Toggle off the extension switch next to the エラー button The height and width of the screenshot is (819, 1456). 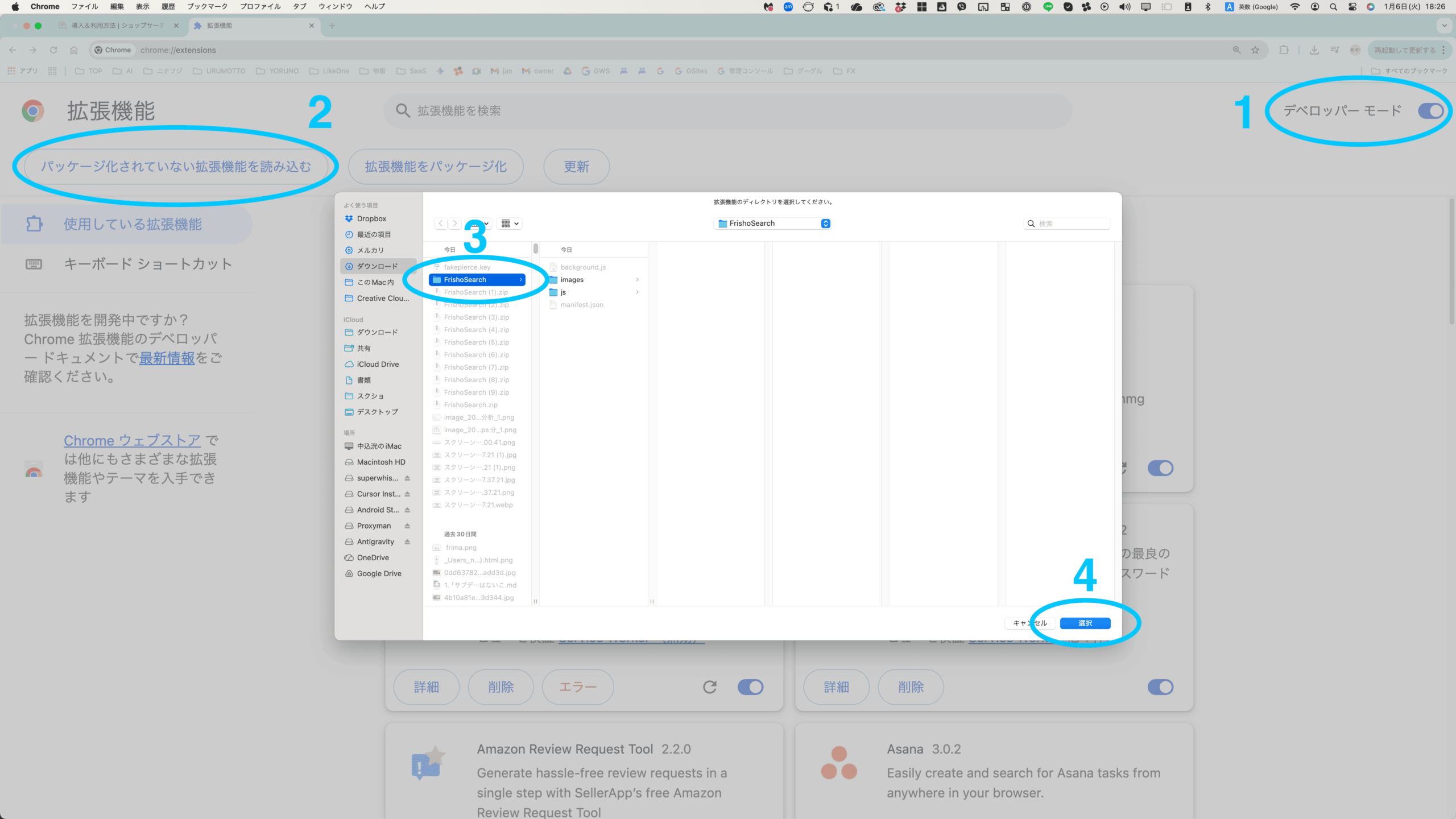coord(750,687)
